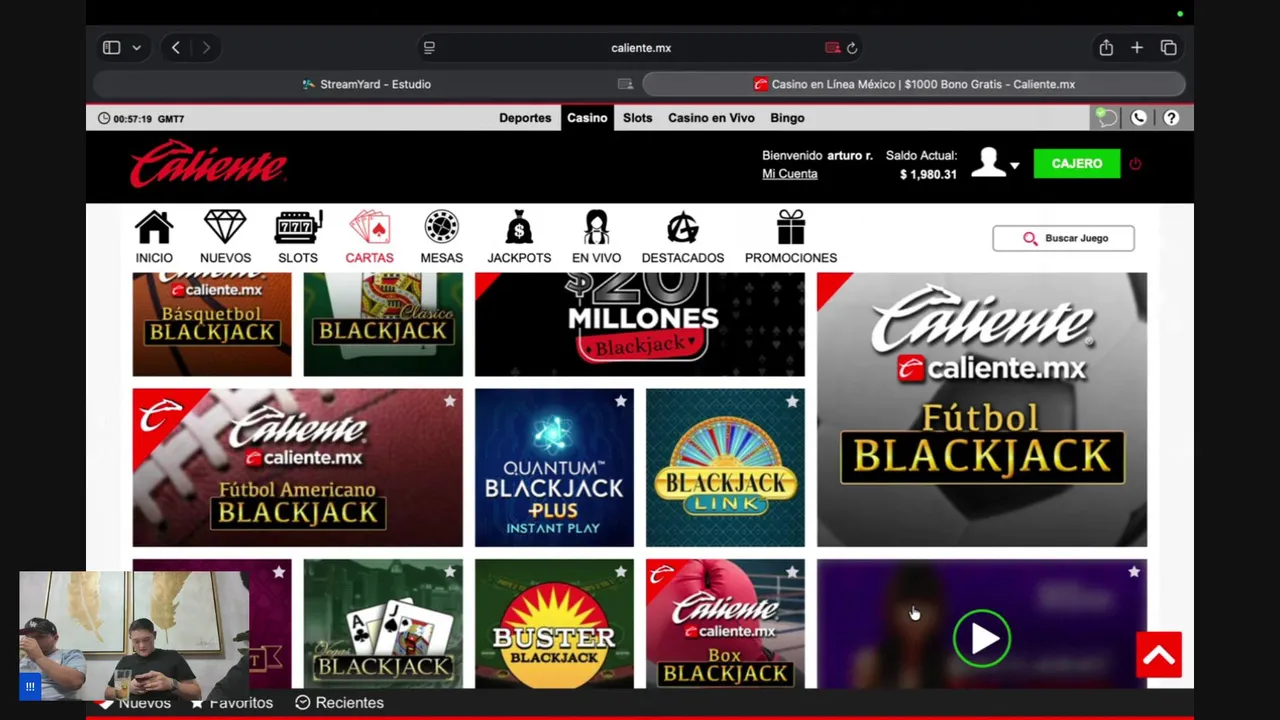
Task: Open the live chat bubble icon
Action: point(1105,118)
